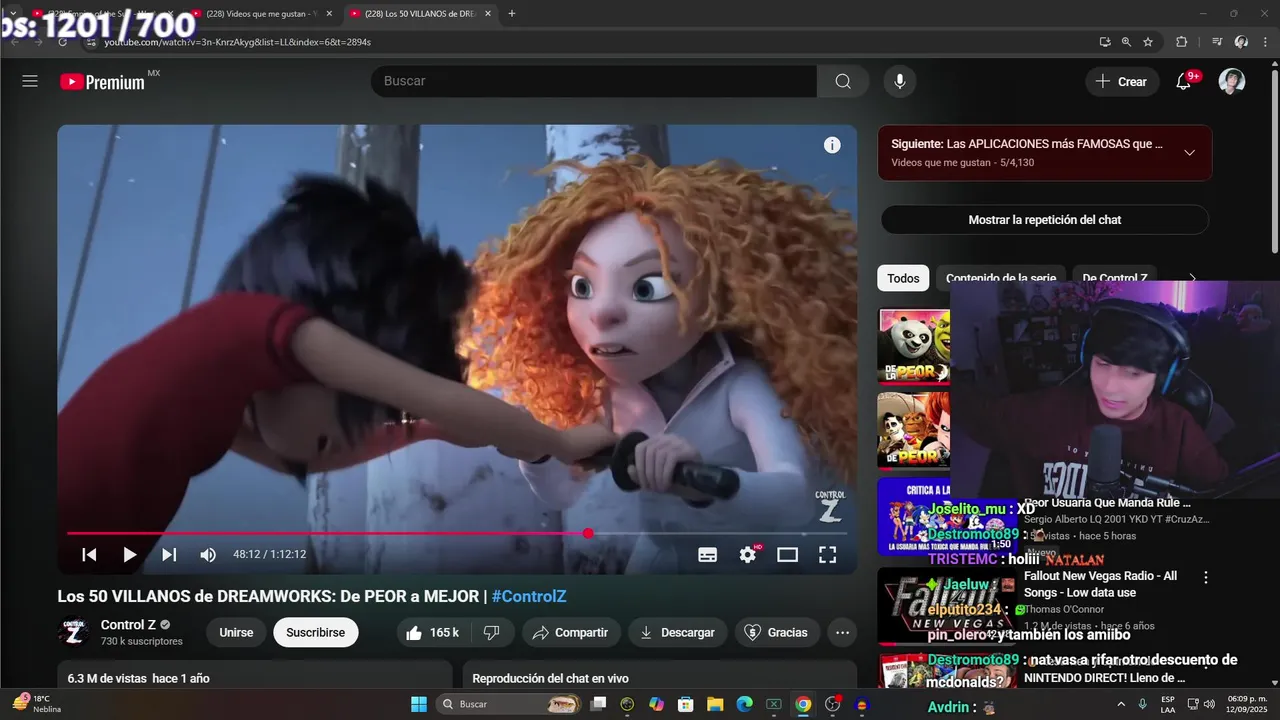
Task: Select the Todos filter chip
Action: tap(903, 279)
